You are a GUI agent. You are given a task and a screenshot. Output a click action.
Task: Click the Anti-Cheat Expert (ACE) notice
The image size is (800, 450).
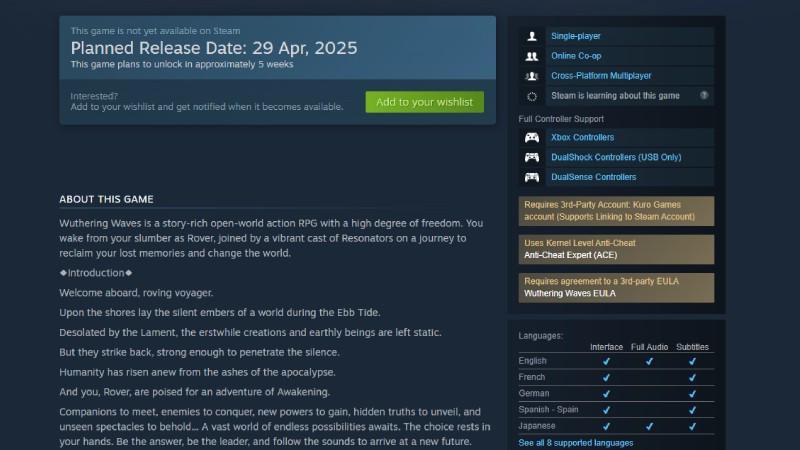point(616,249)
